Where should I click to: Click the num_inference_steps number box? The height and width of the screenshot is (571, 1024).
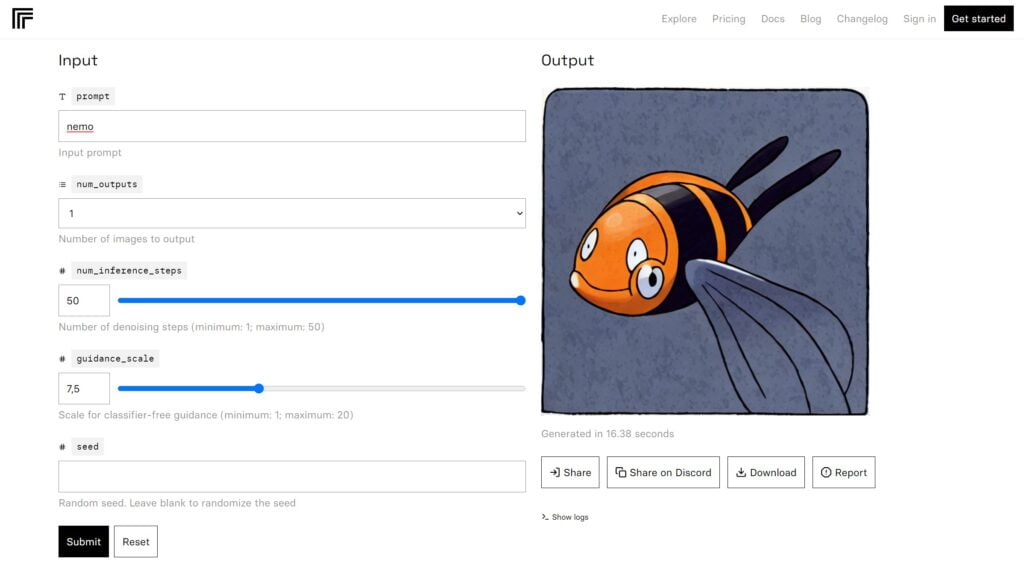click(84, 301)
